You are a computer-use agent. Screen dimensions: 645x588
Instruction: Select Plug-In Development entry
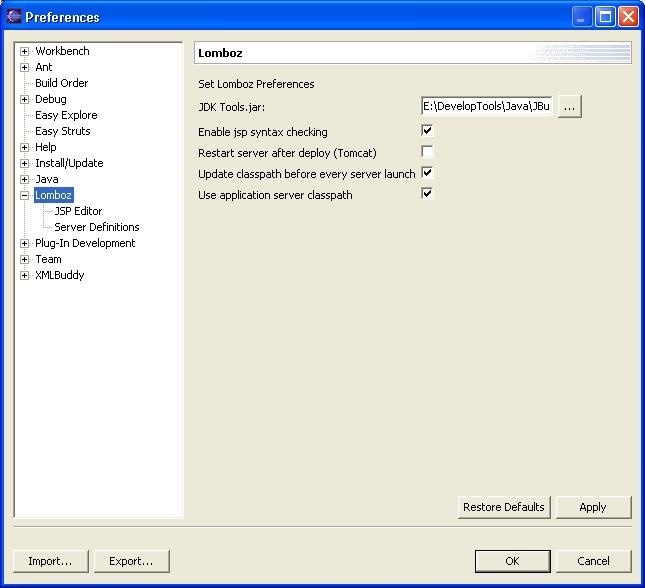(85, 243)
